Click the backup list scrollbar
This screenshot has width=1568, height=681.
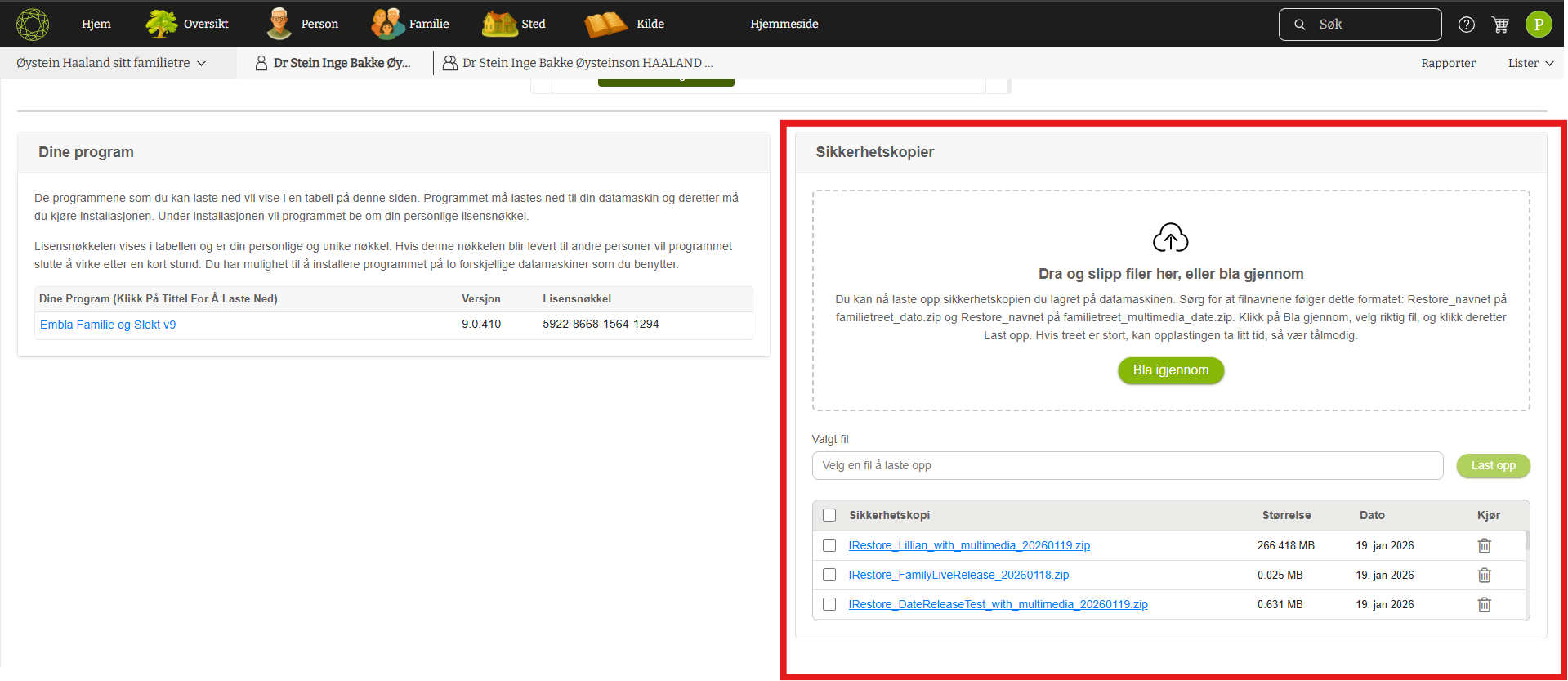1526,543
